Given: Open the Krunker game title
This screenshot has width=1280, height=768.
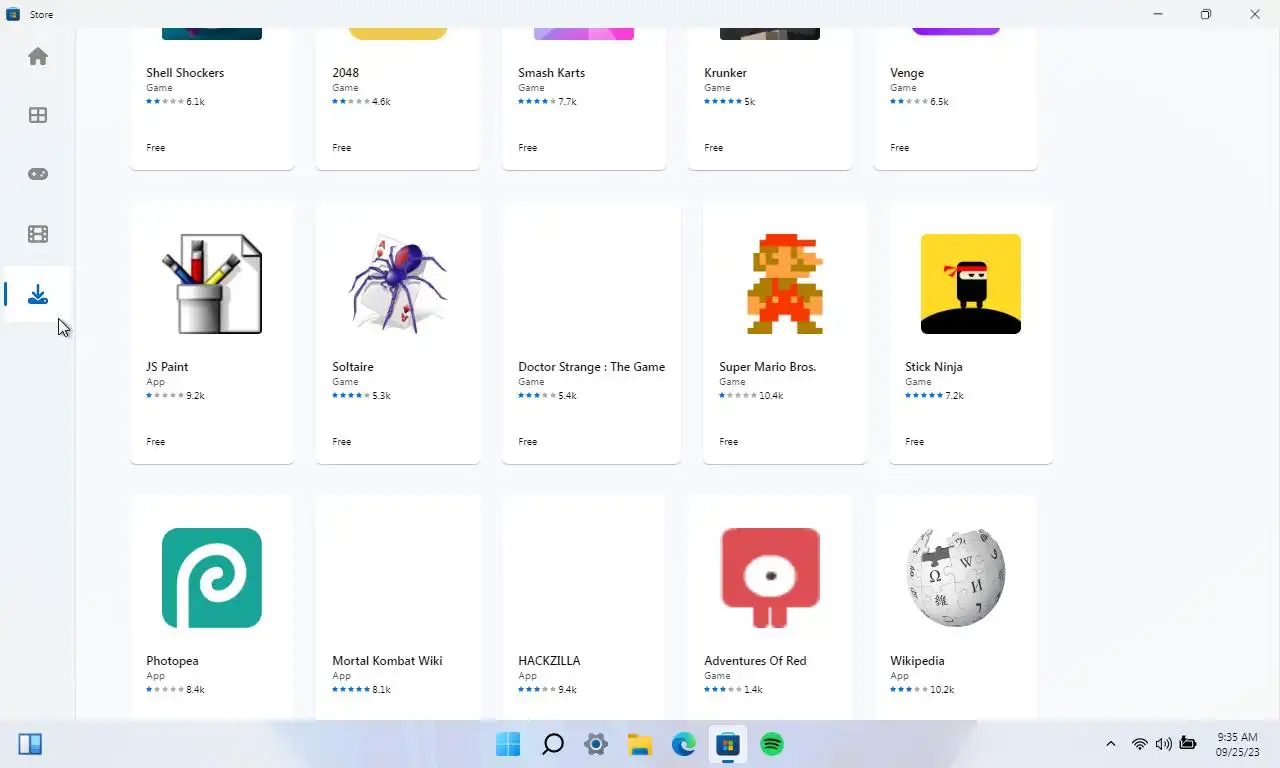Looking at the screenshot, I should (725, 73).
